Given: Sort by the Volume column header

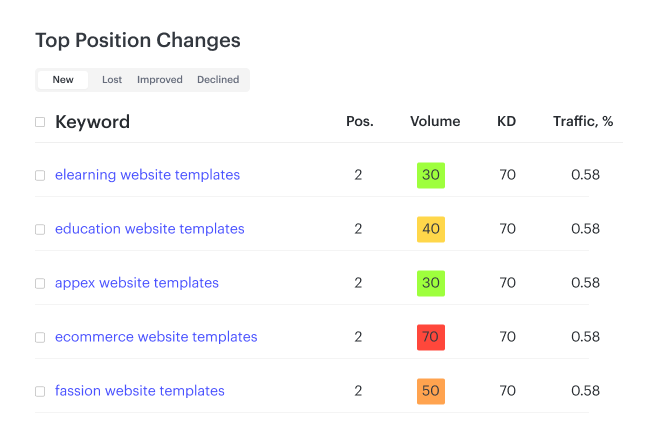Looking at the screenshot, I should pyautogui.click(x=435, y=122).
